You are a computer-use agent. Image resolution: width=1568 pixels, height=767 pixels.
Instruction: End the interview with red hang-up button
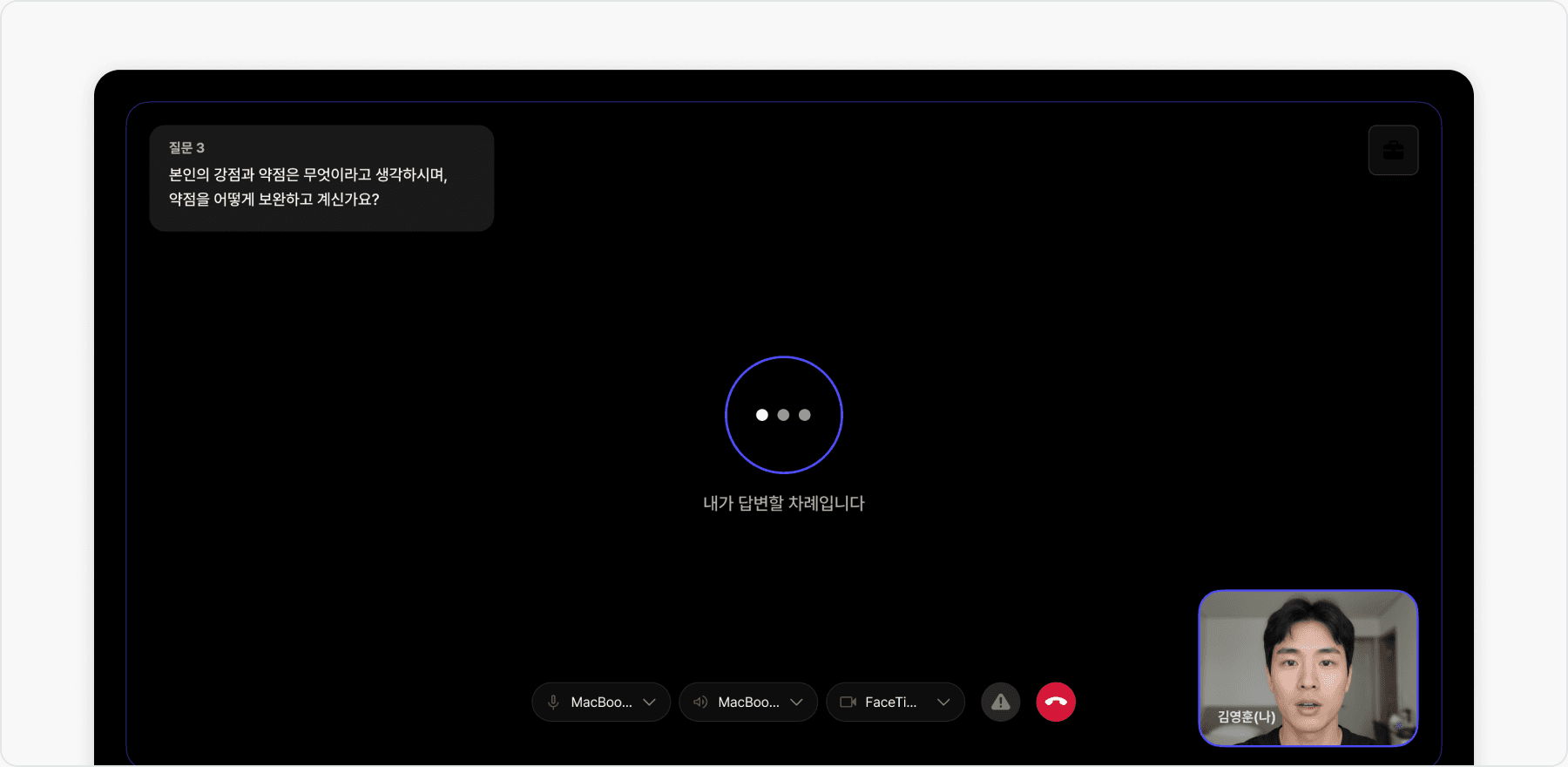(1056, 702)
